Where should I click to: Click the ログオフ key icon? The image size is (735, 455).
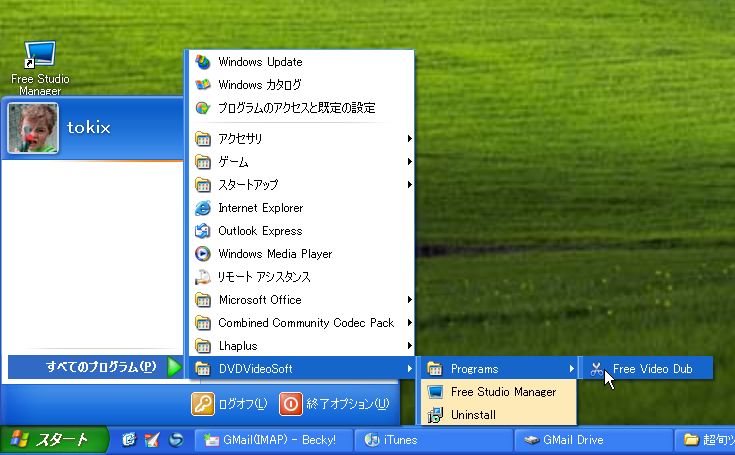203,404
